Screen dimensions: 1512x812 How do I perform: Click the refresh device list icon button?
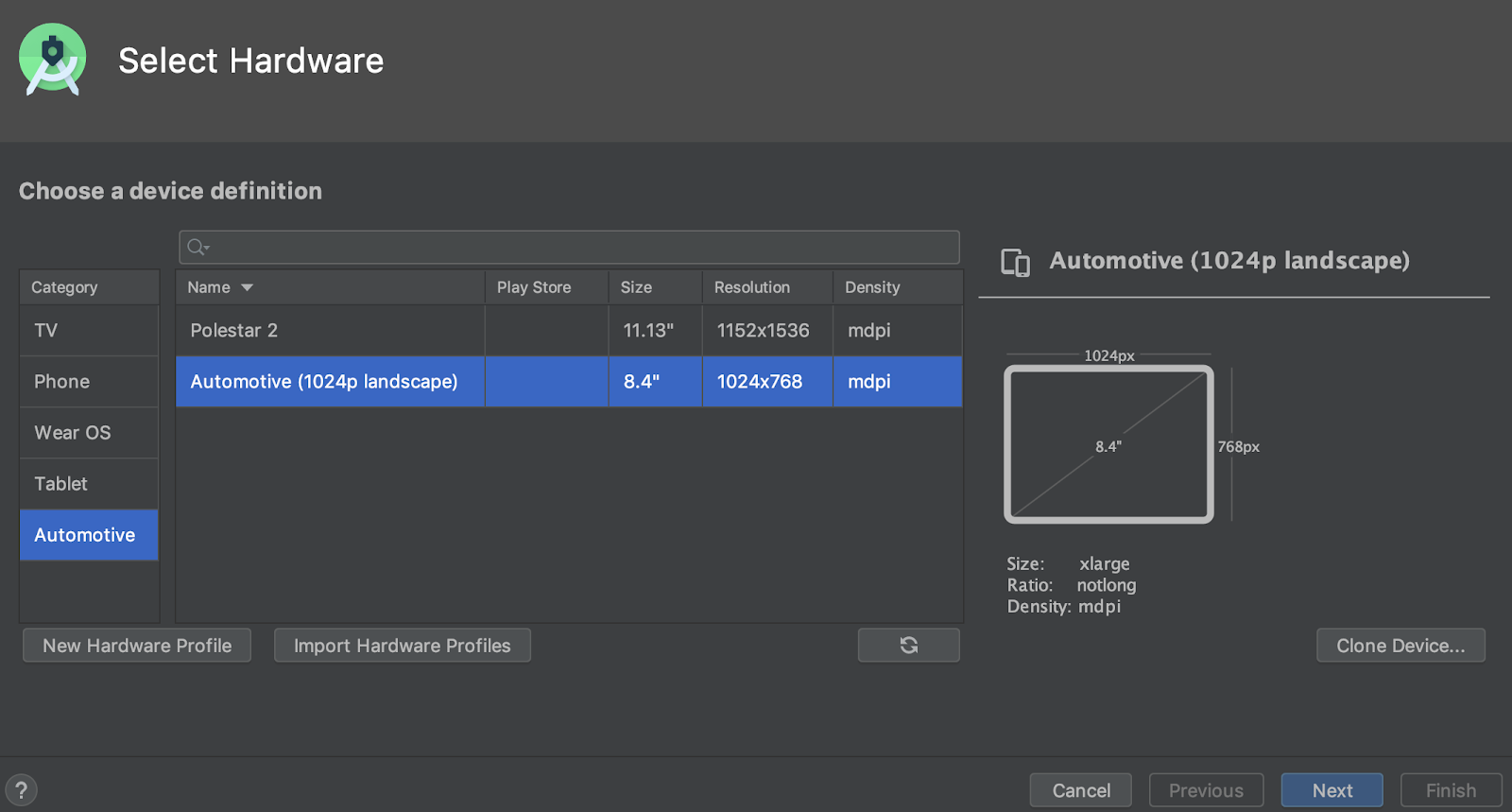pyautogui.click(x=908, y=645)
